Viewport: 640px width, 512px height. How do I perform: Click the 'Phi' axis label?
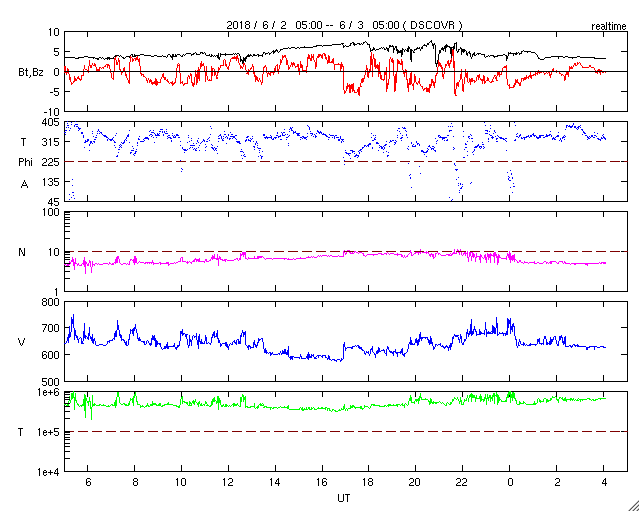tap(24, 163)
